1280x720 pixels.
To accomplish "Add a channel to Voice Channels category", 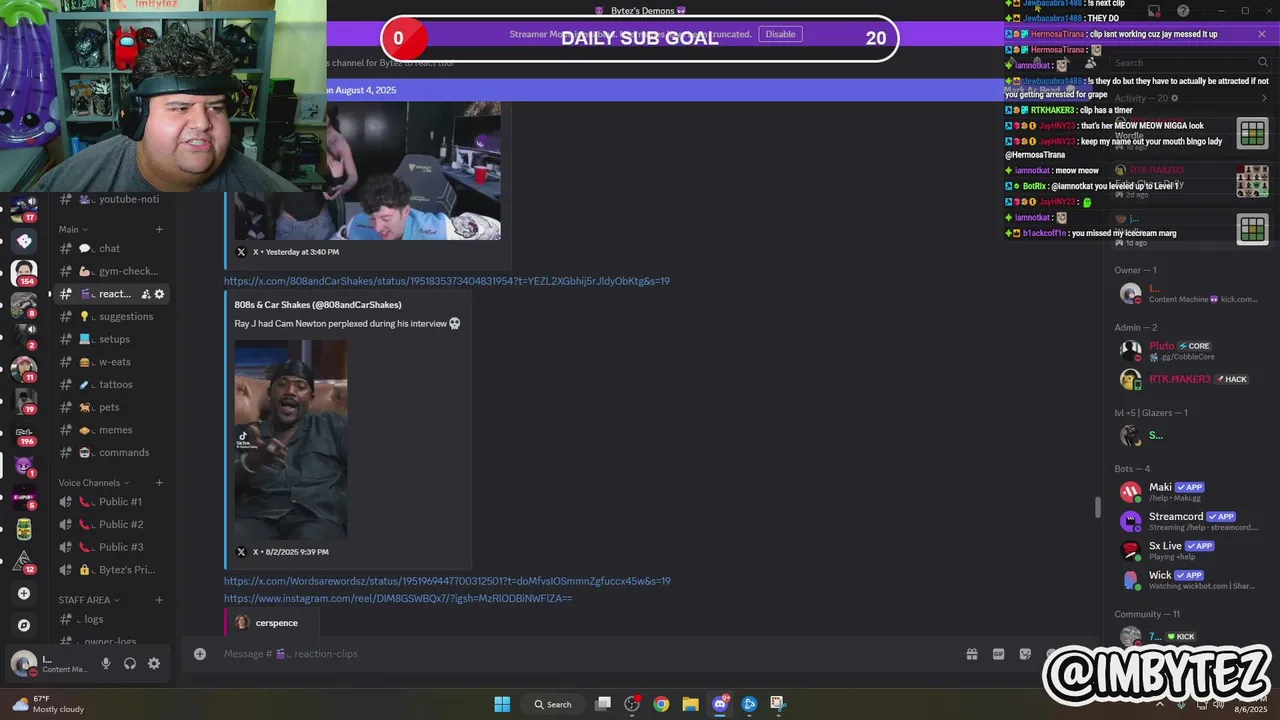I will click(x=159, y=483).
